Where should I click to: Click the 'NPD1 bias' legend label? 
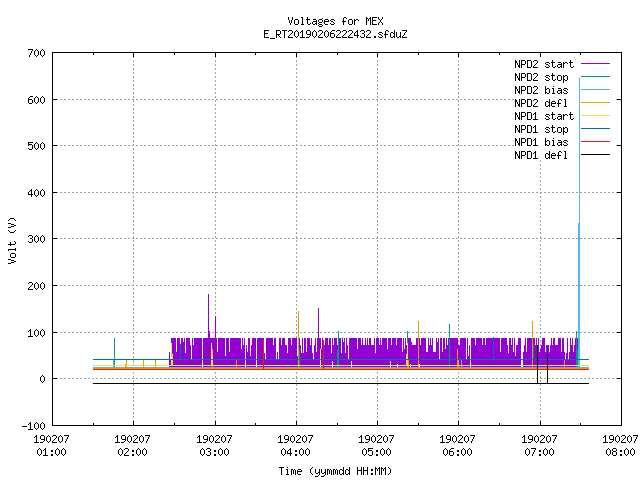pos(541,142)
